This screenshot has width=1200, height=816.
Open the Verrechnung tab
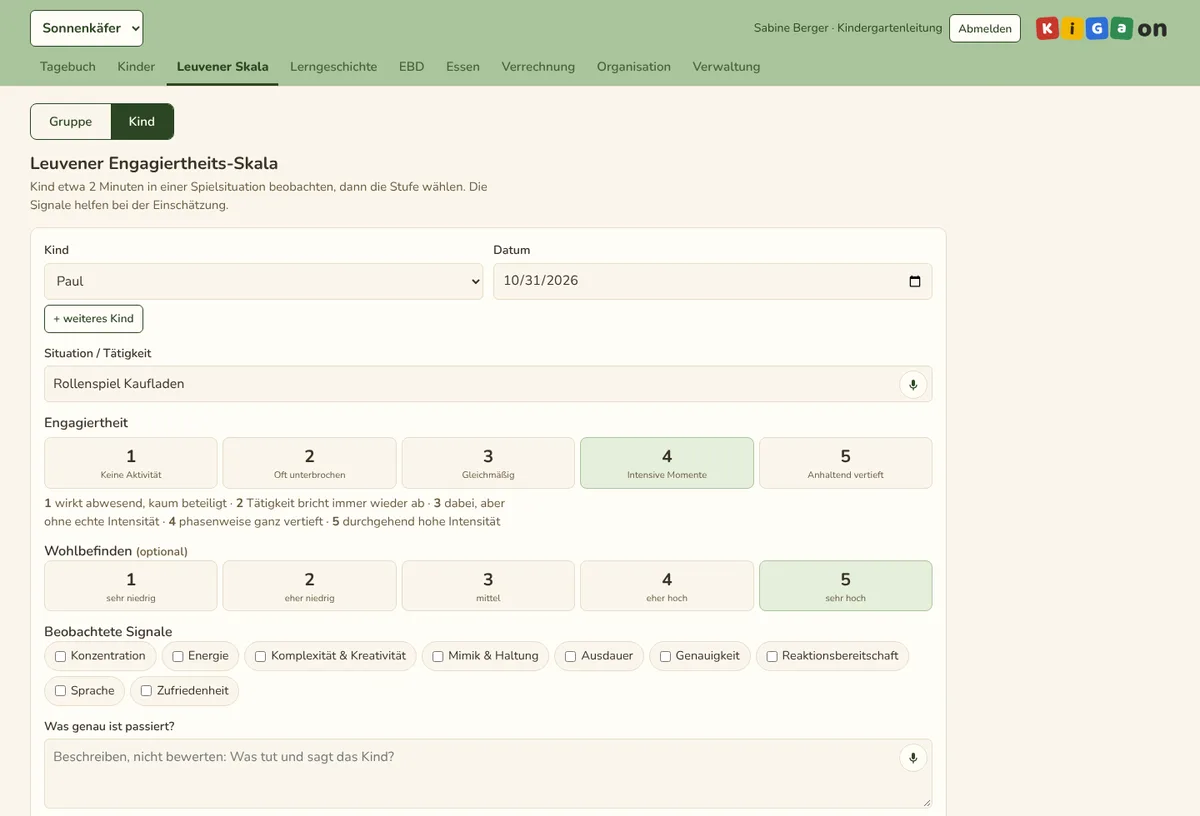point(538,67)
